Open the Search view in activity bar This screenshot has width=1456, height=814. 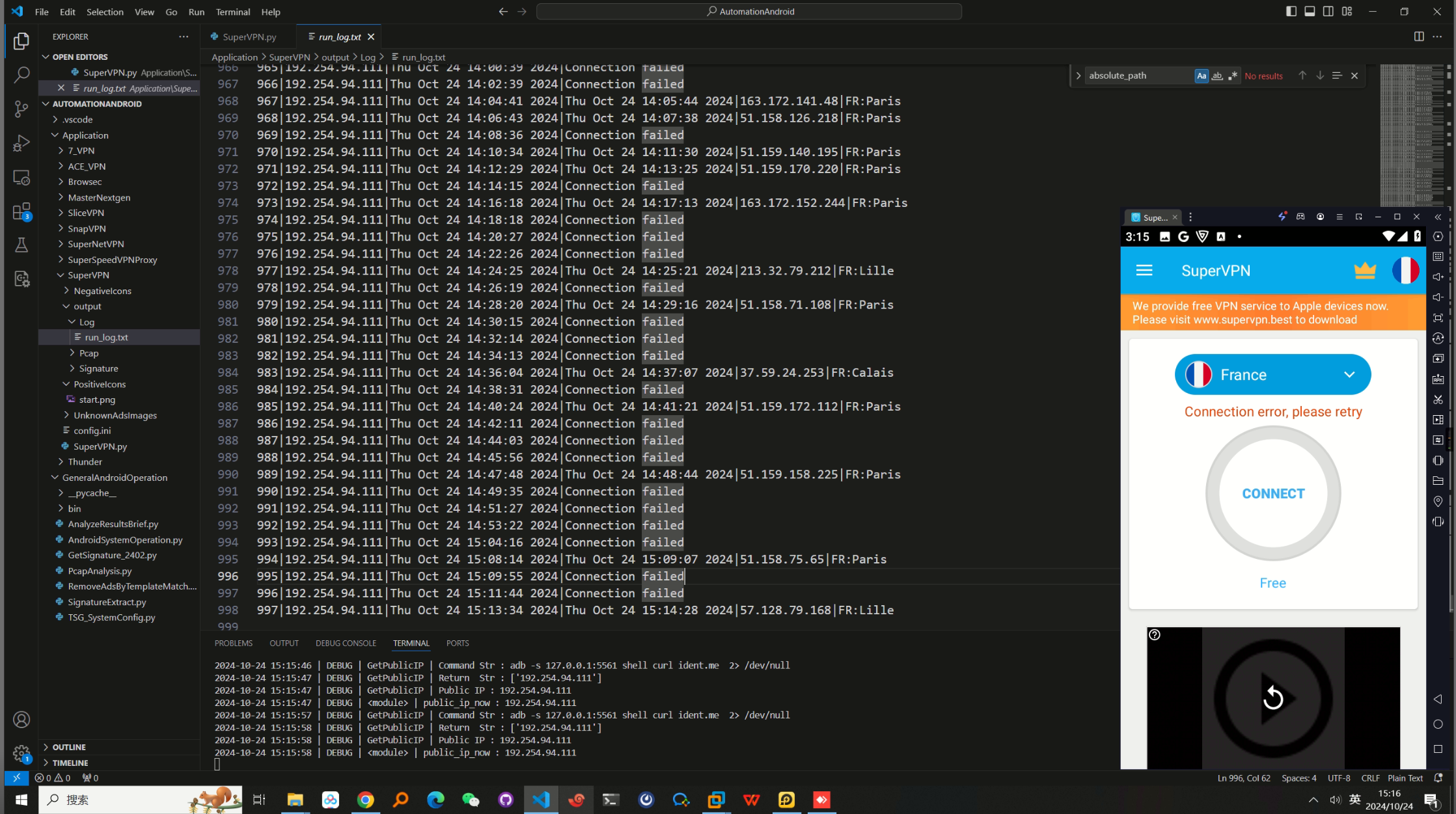(x=21, y=75)
